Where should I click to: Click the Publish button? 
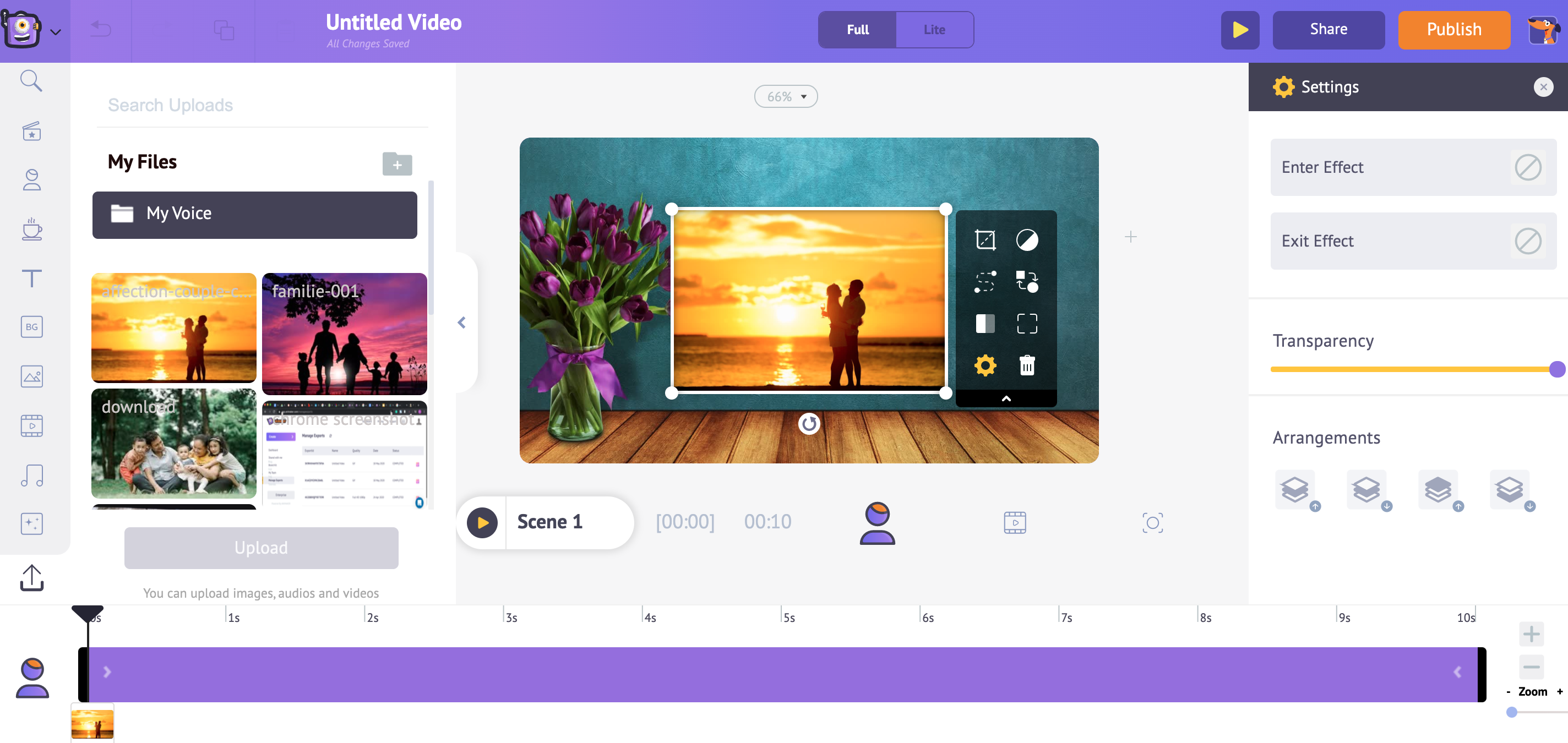coord(1453,29)
